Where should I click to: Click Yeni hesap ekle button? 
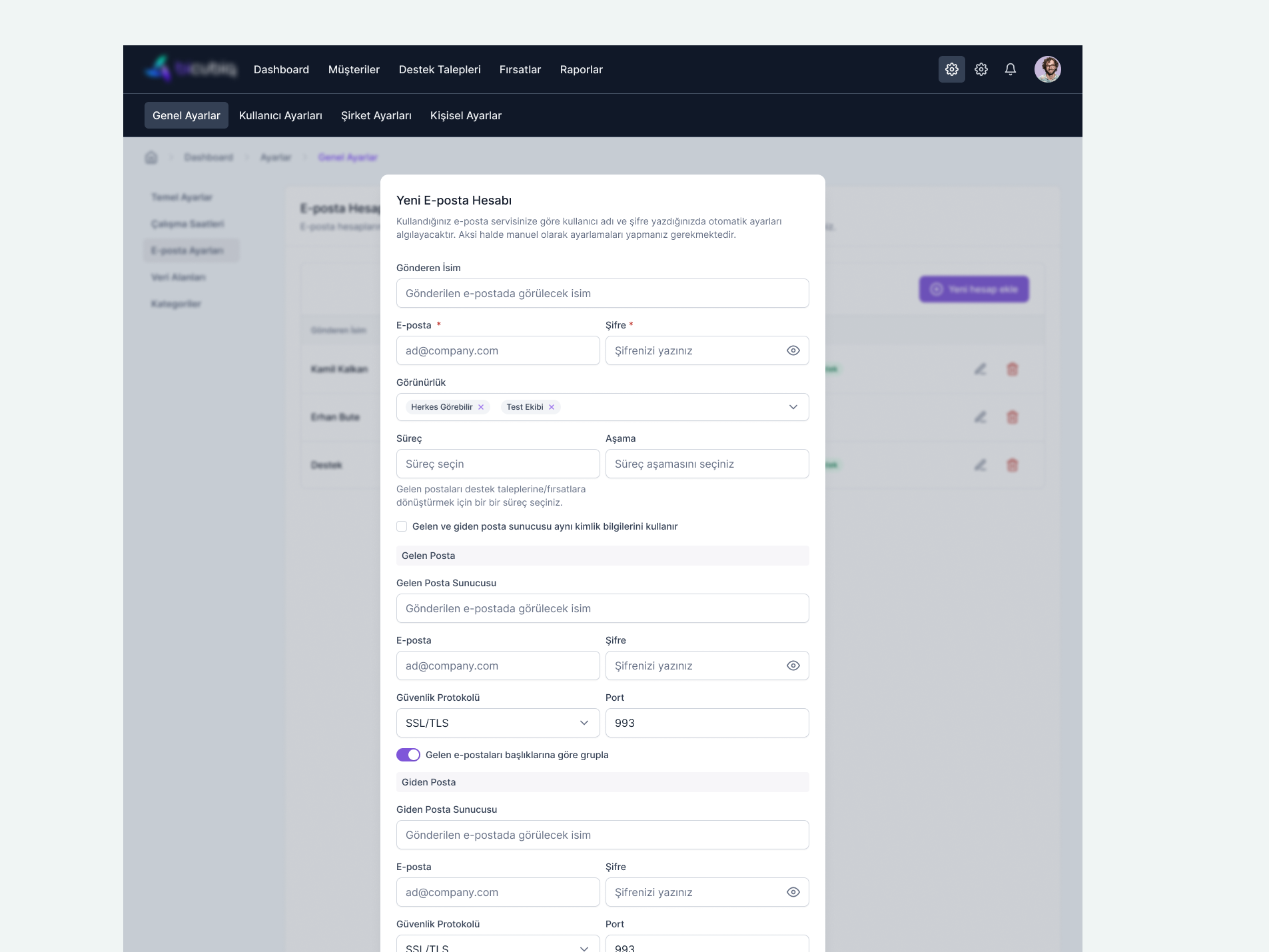tap(974, 289)
